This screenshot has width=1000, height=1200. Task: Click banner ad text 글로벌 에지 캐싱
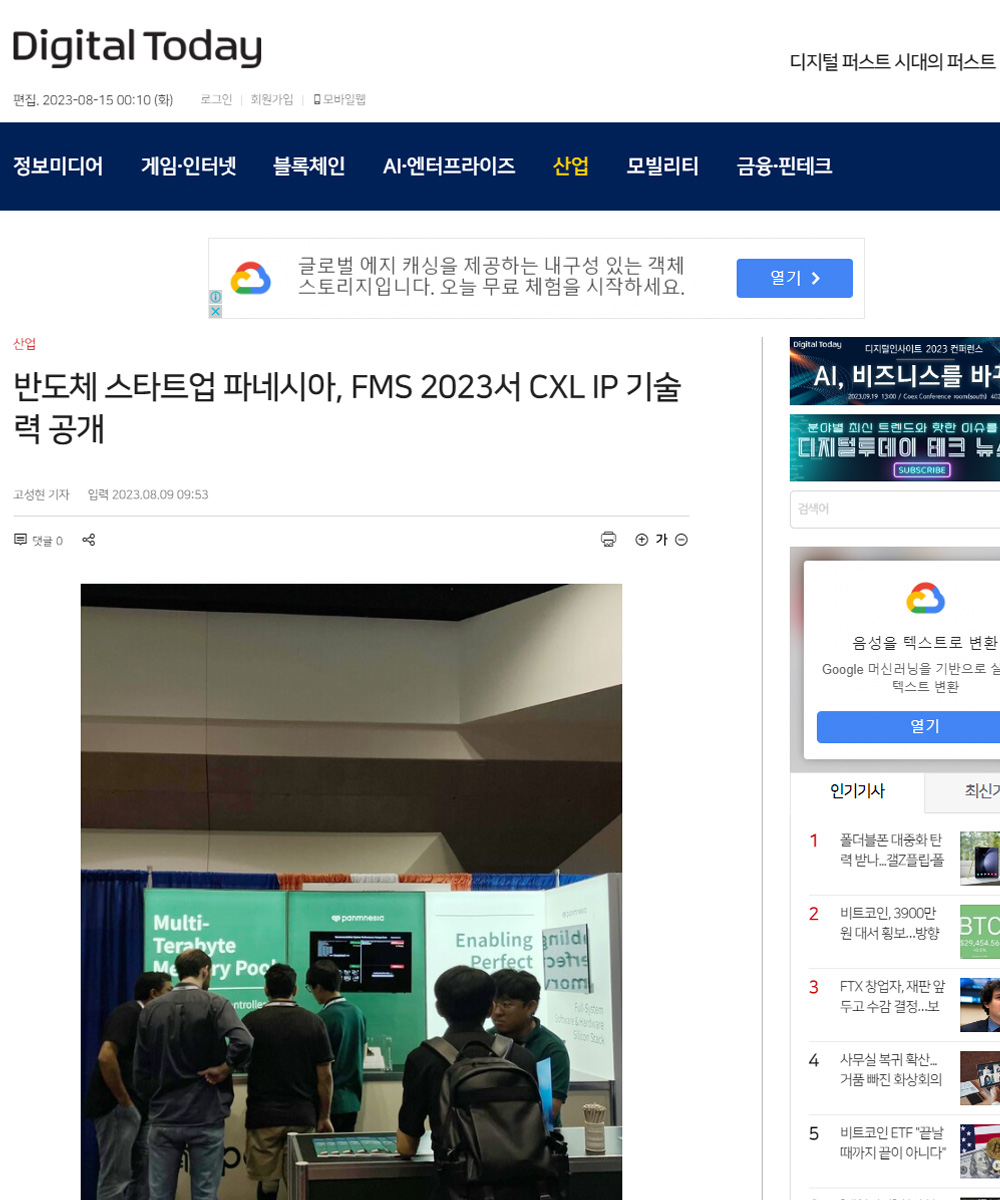pyautogui.click(x=491, y=277)
